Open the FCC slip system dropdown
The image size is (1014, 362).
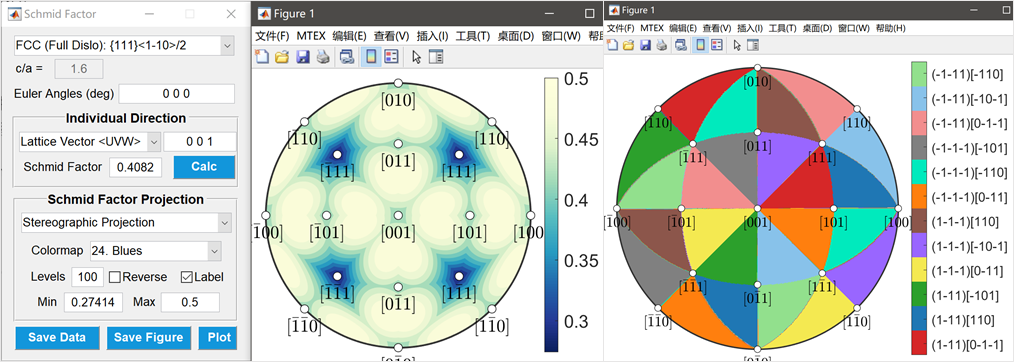[124, 45]
